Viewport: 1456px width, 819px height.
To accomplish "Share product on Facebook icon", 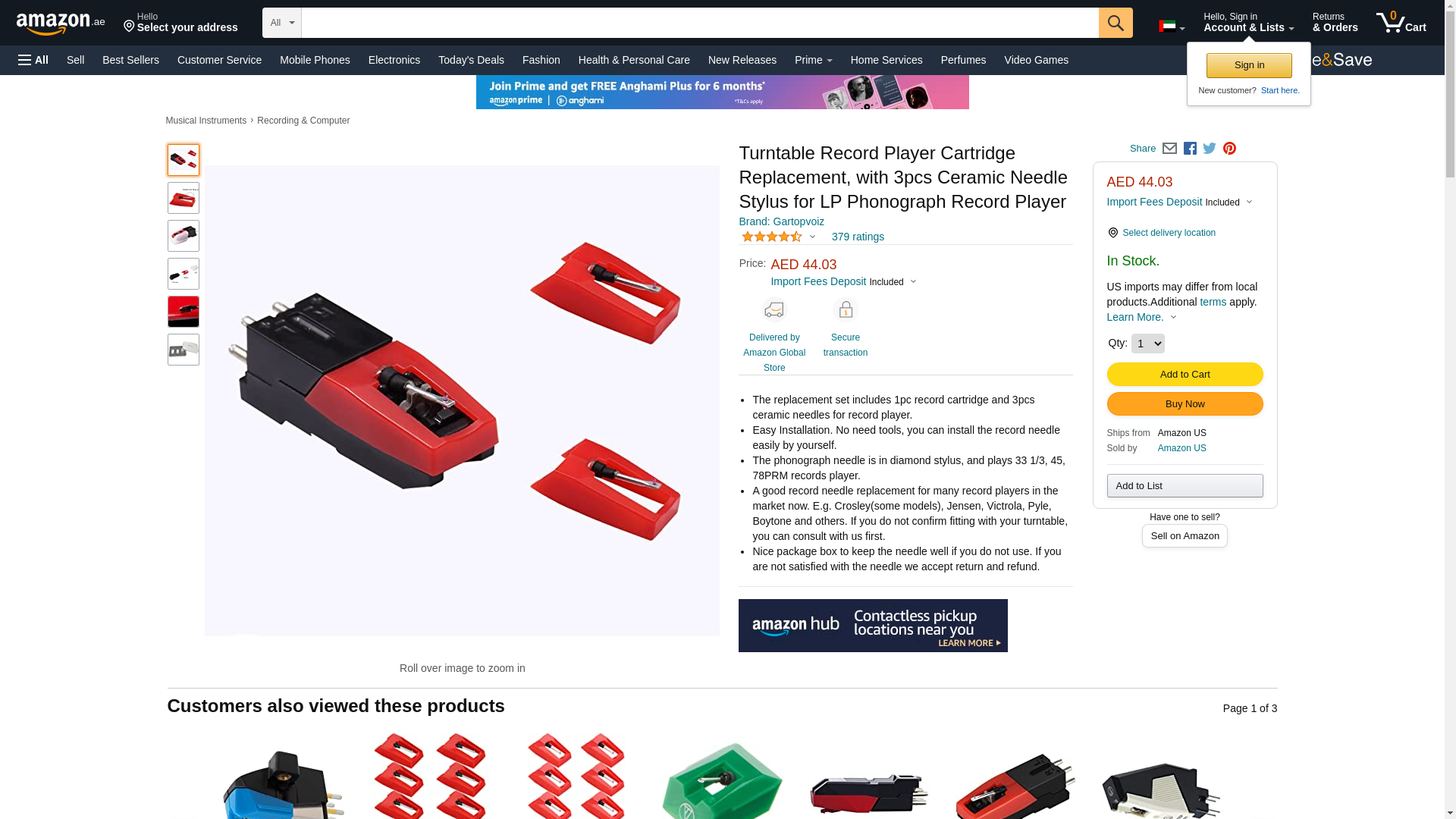I will (1190, 149).
